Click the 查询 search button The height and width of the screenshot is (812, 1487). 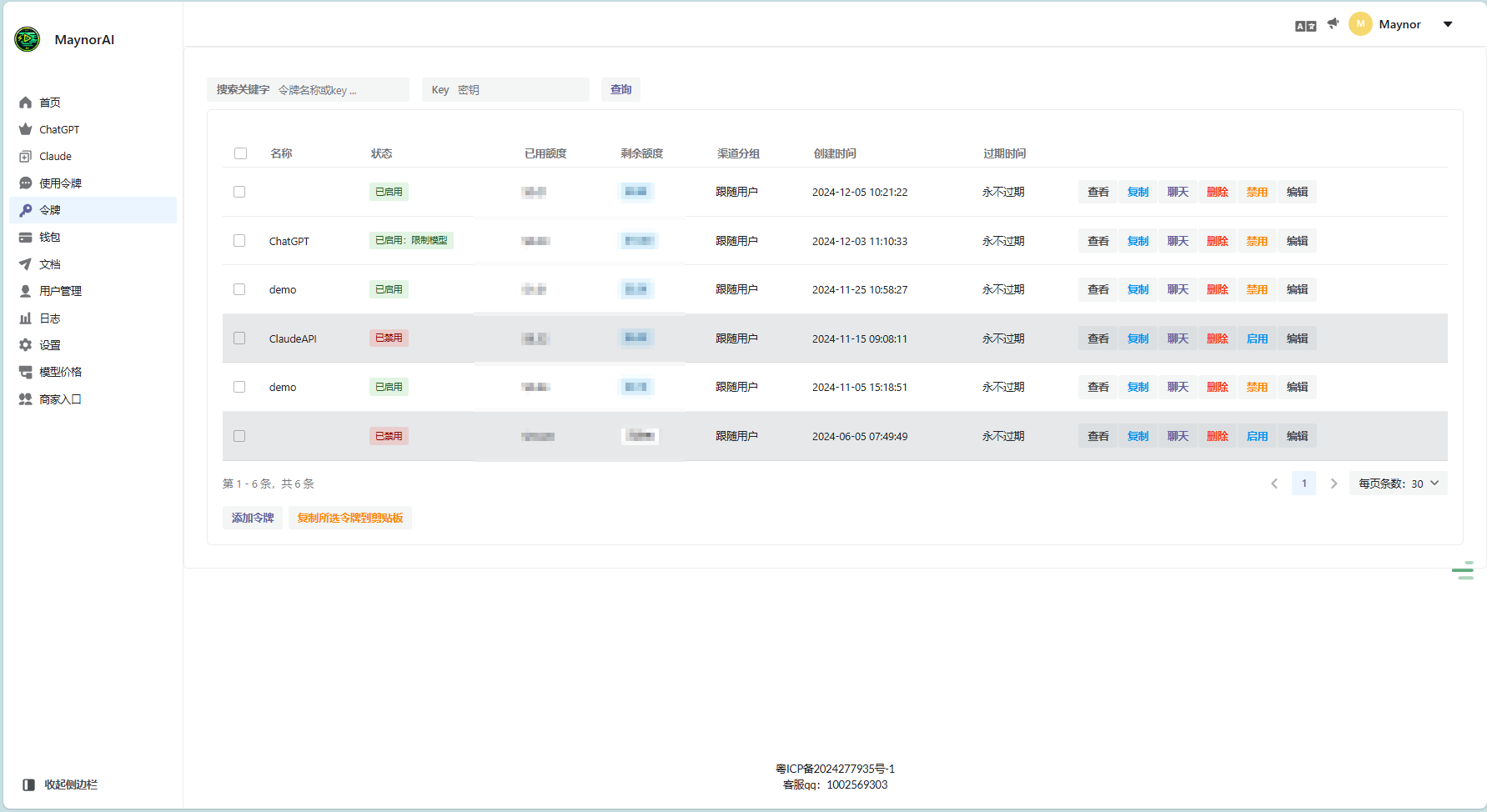click(620, 89)
